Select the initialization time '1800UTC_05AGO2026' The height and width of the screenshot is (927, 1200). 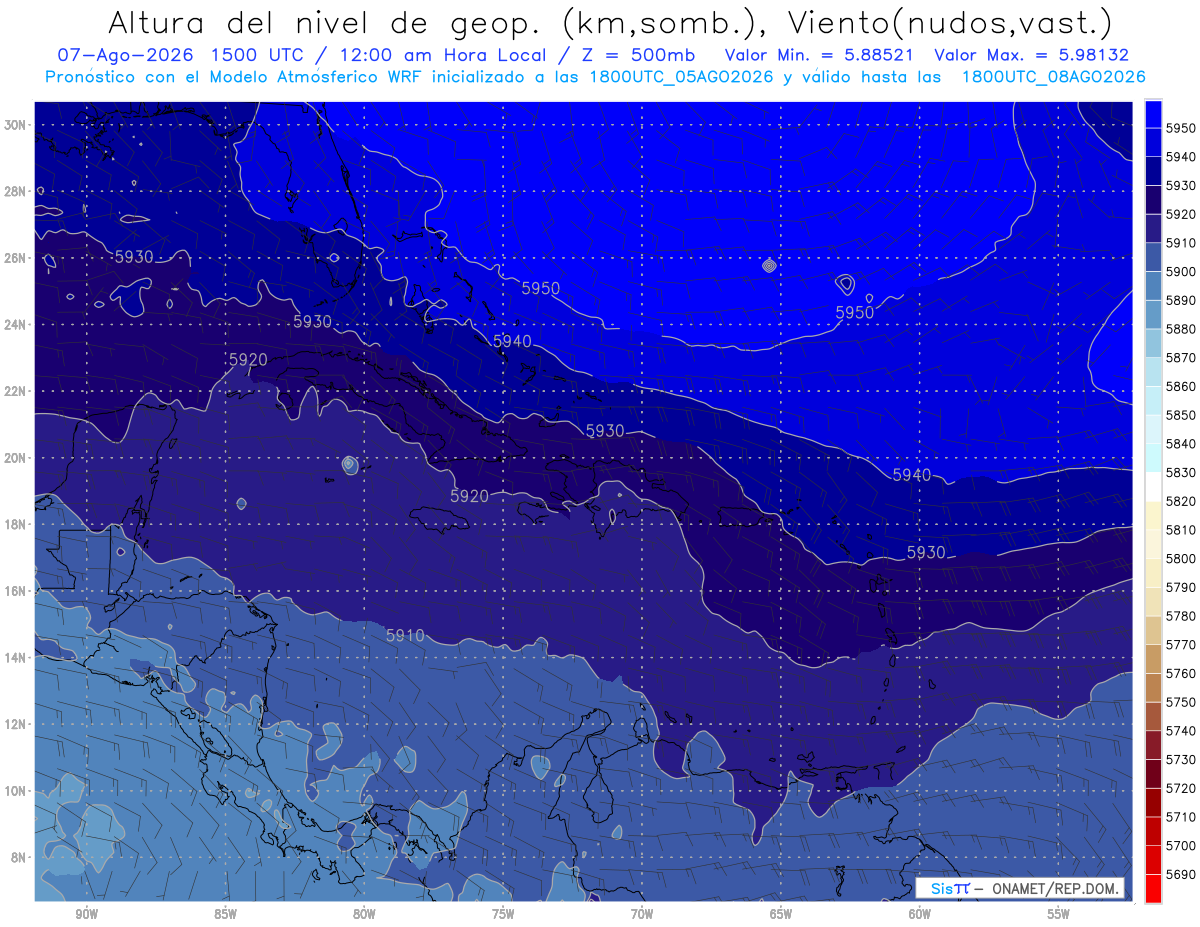(682, 76)
